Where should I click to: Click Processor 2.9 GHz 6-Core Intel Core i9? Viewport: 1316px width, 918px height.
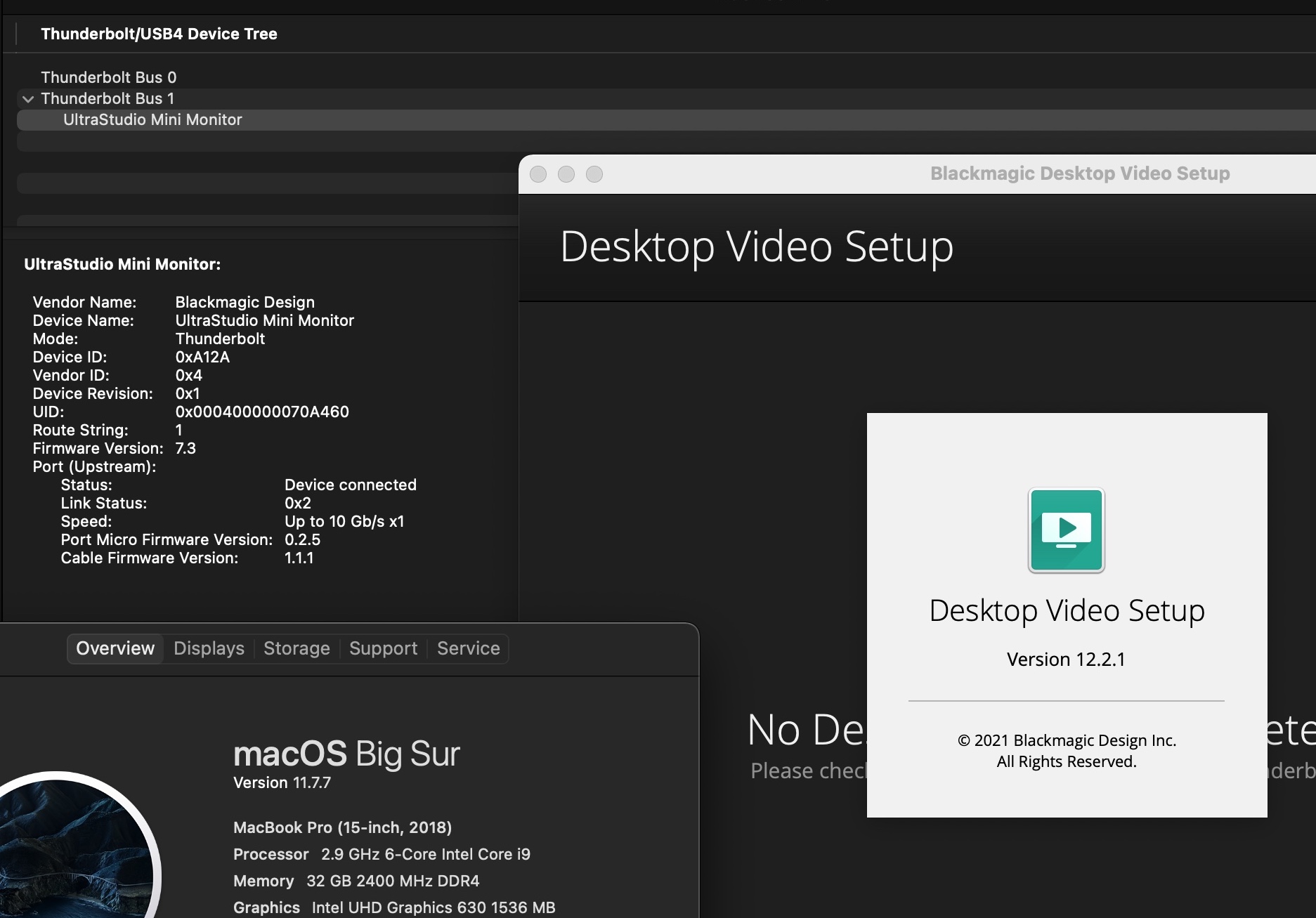[382, 854]
